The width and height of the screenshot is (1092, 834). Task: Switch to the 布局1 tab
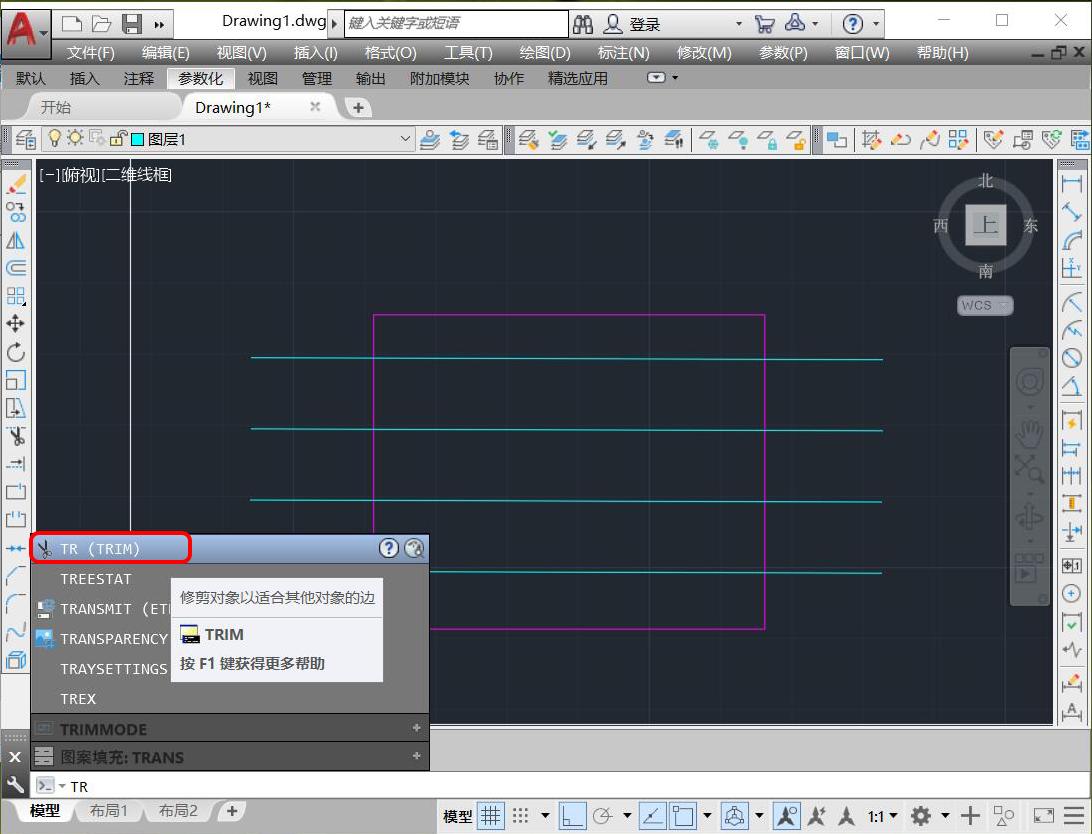click(110, 811)
